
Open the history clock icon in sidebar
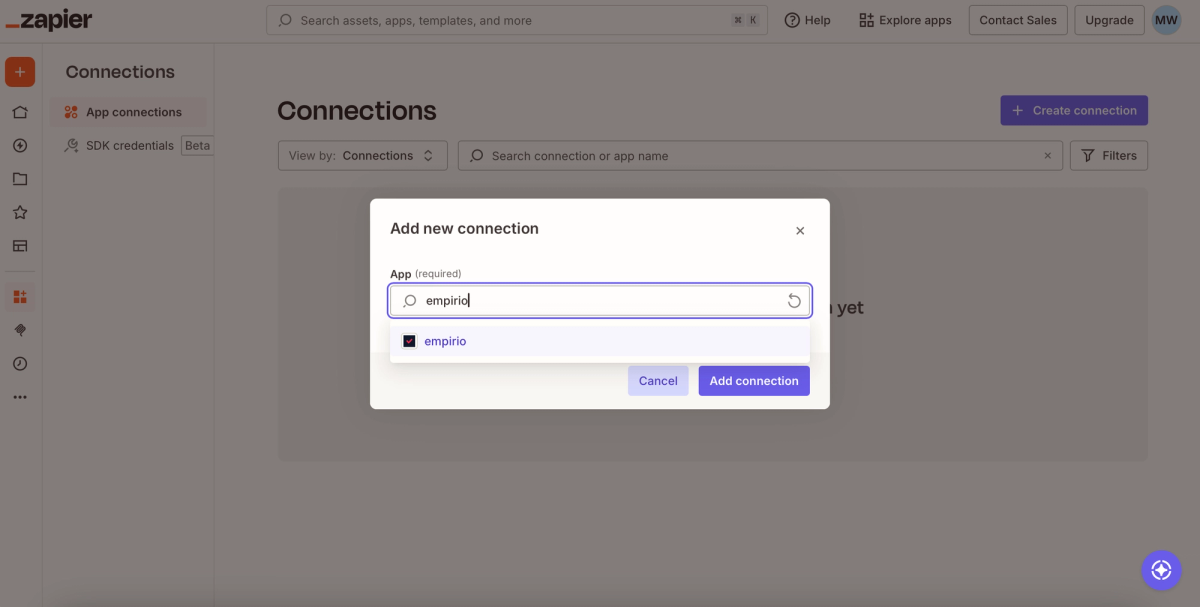coord(20,363)
